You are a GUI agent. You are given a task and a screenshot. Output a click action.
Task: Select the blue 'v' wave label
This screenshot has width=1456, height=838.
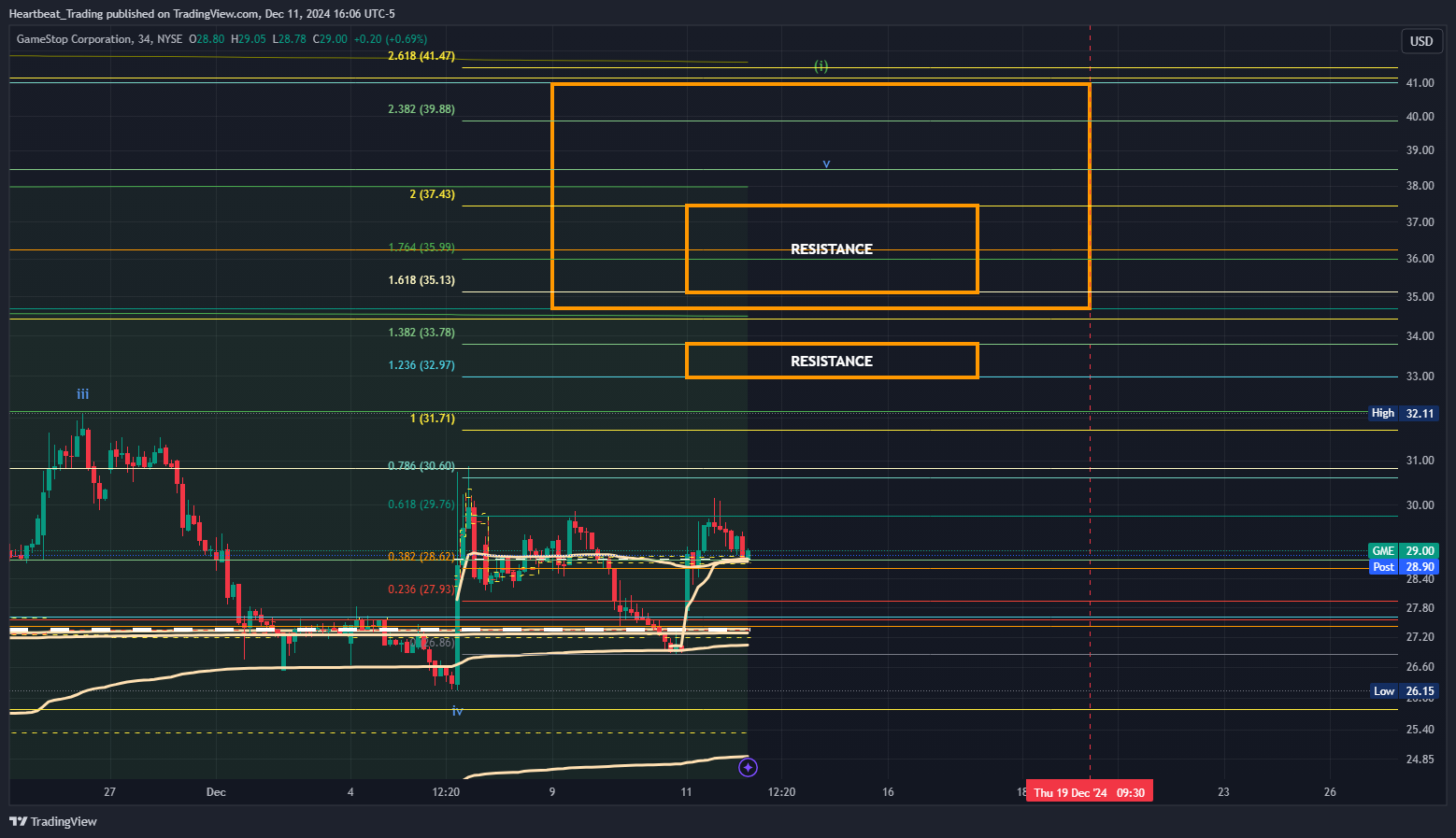tap(826, 164)
